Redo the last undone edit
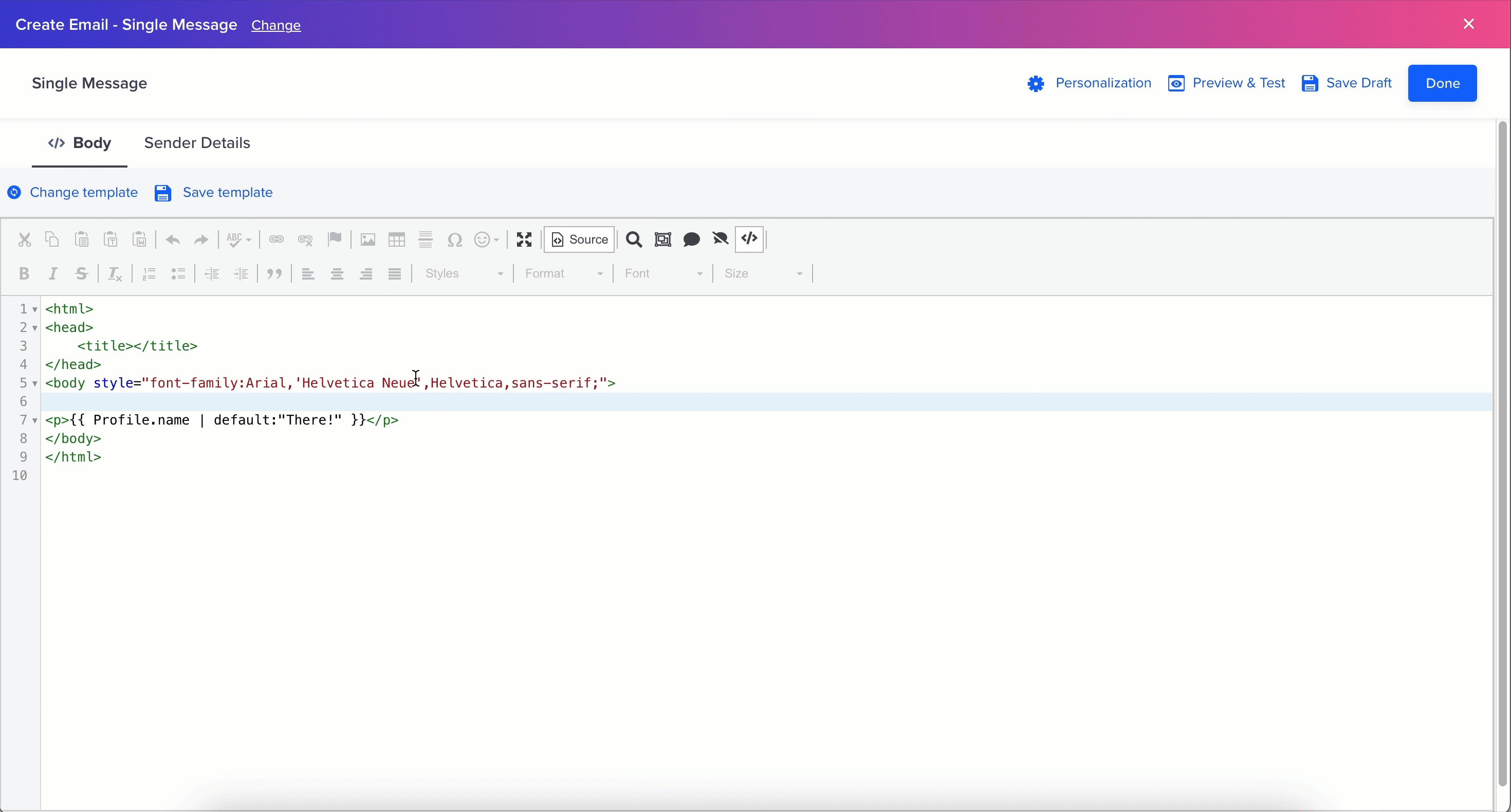1511x812 pixels. click(x=201, y=240)
